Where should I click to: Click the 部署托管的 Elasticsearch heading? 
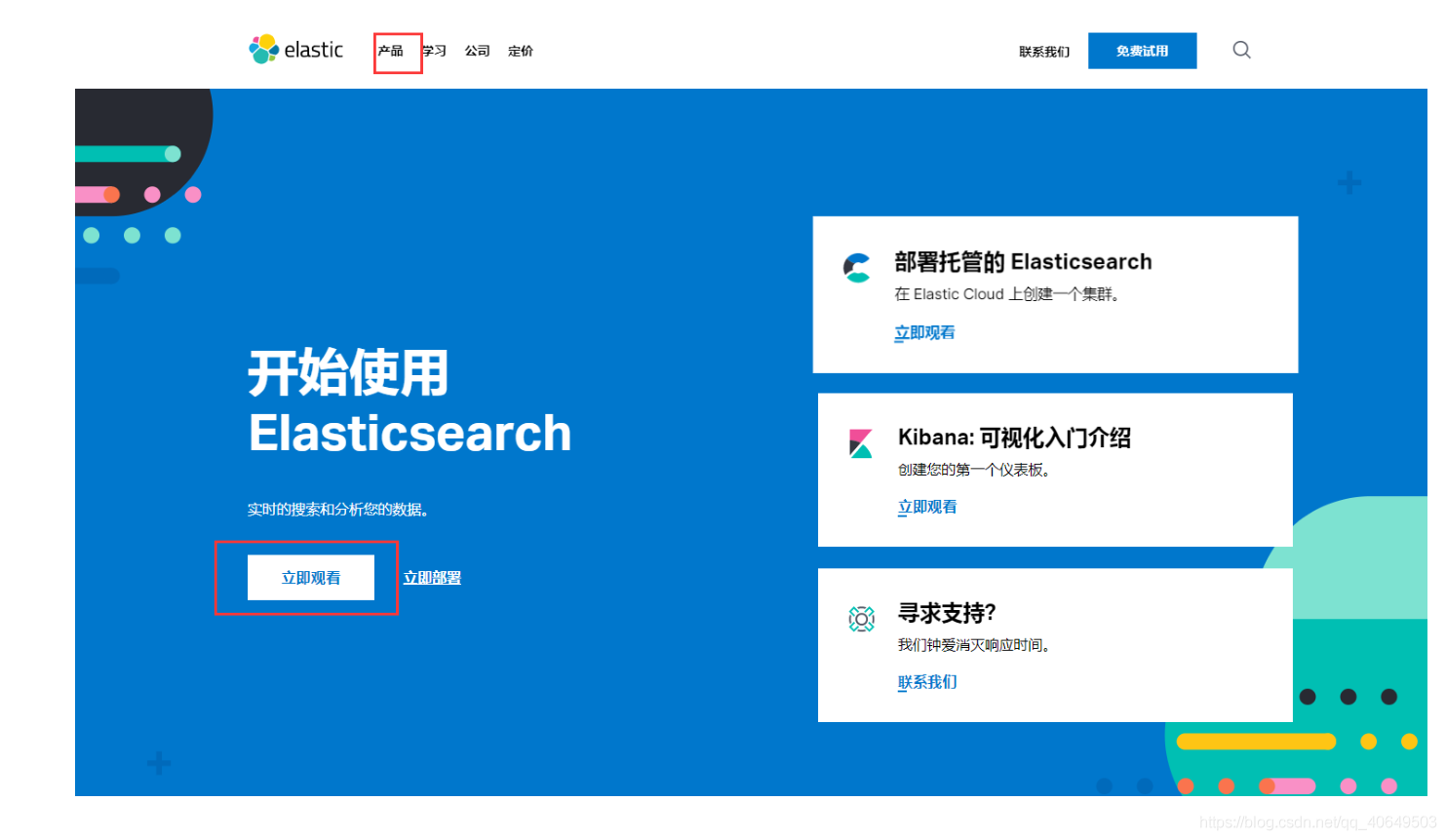[1024, 261]
